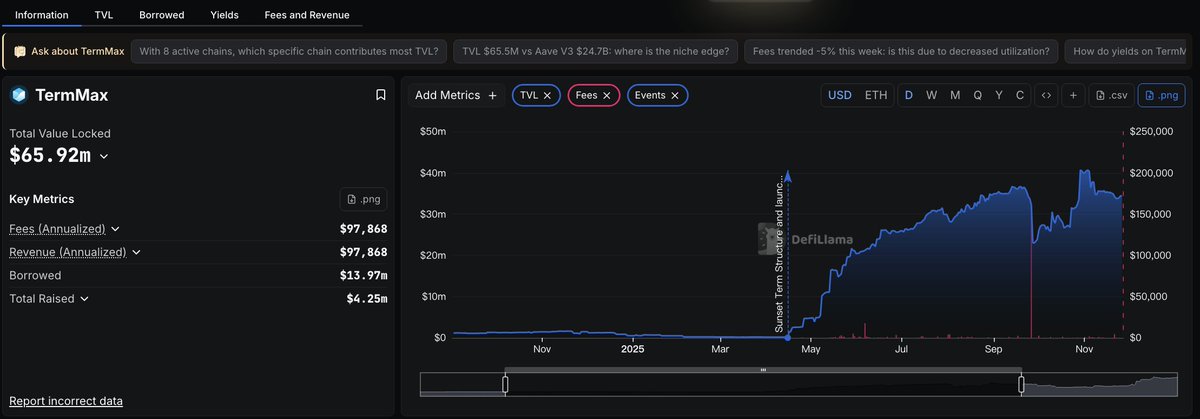
Task: Open the Yields tab
Action: coord(224,15)
